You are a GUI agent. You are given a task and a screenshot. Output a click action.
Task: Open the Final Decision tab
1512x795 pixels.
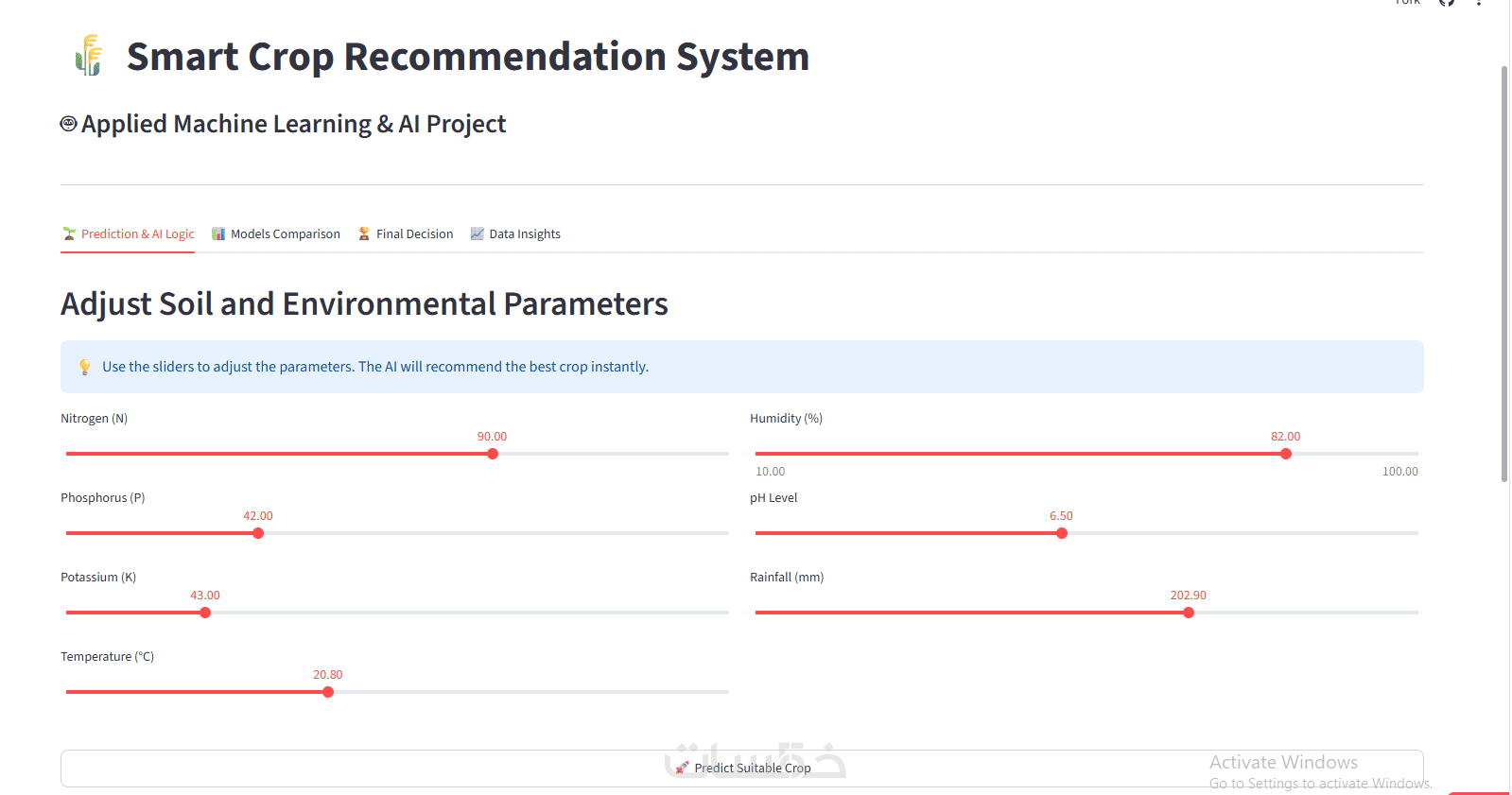(406, 233)
